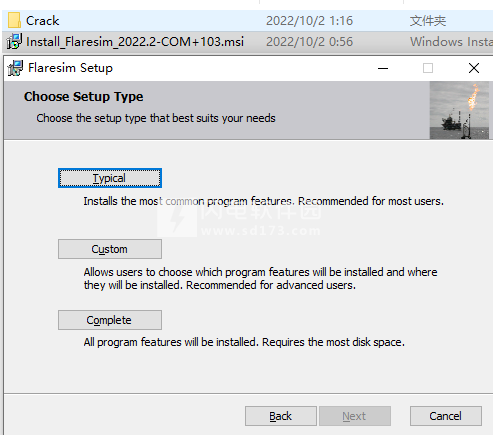Image resolution: width=493 pixels, height=435 pixels.
Task: Click the msi file date 2022/10/2 0:56
Action: [x=309, y=42]
